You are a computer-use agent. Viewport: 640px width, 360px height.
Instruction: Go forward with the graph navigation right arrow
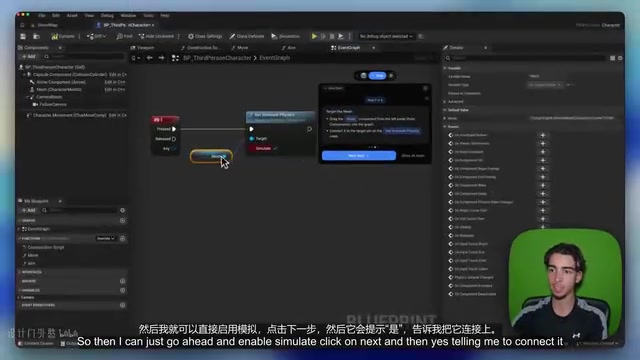162,58
